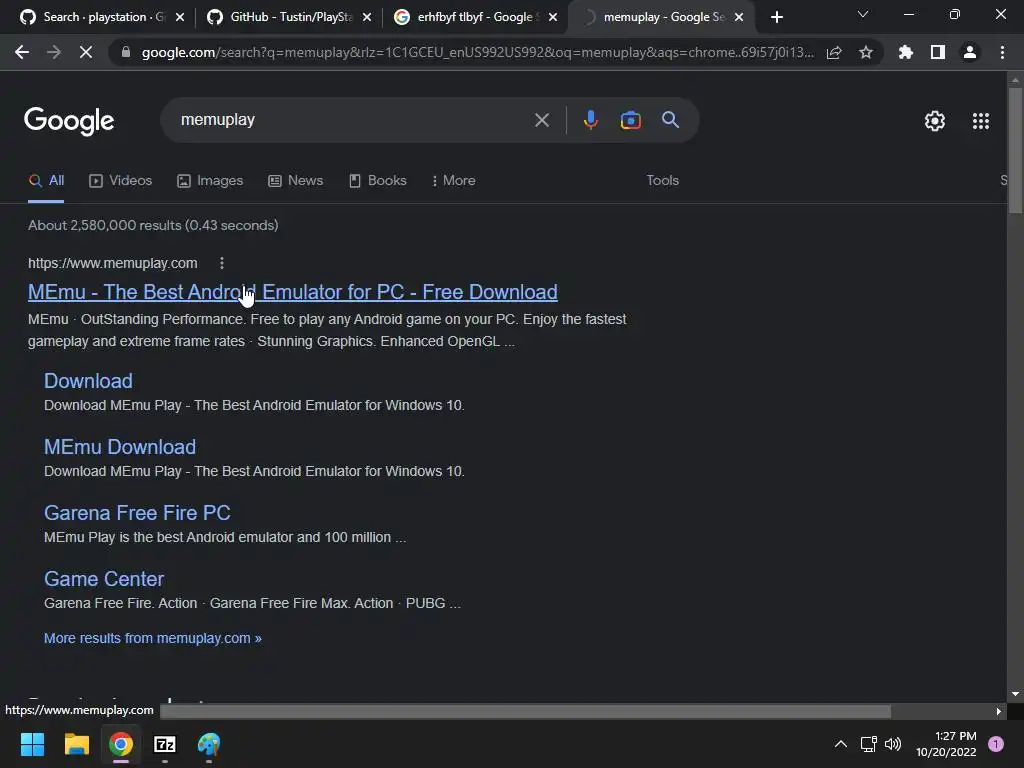Open the MEmu Best Android Emulator result

[293, 292]
